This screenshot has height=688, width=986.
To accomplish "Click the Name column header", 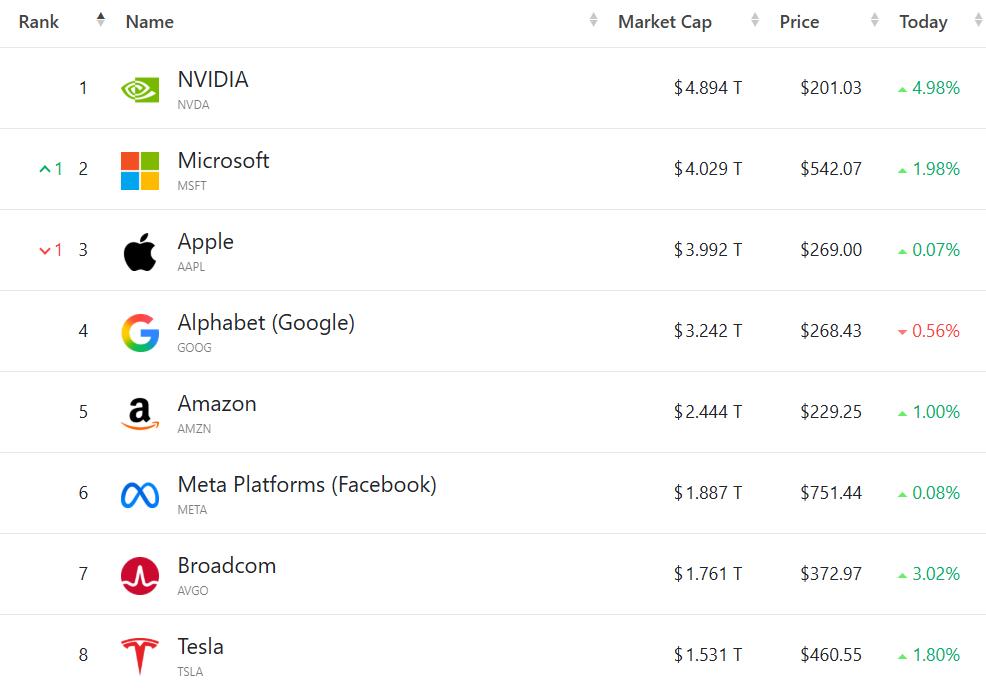I will 150,22.
